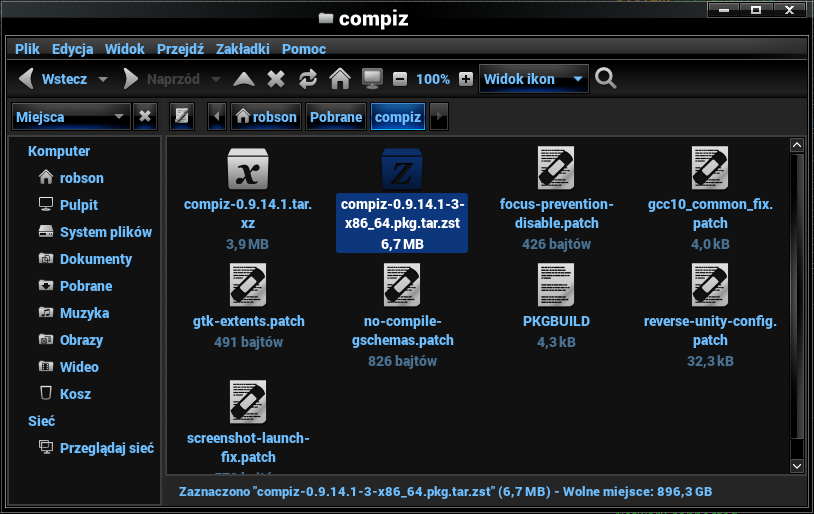Screen dimensions: 814x514
Task: Click the status bar selection text
Action: (x=445, y=492)
